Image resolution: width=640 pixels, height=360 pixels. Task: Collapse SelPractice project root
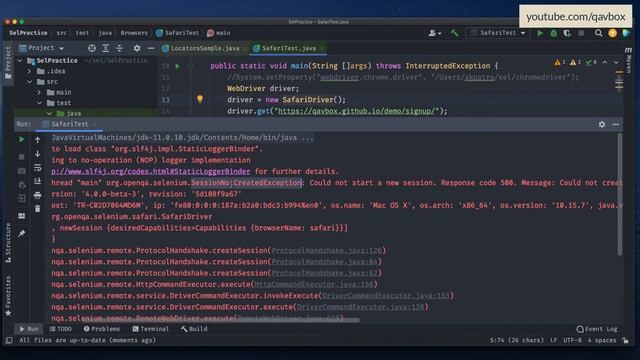click(x=20, y=60)
